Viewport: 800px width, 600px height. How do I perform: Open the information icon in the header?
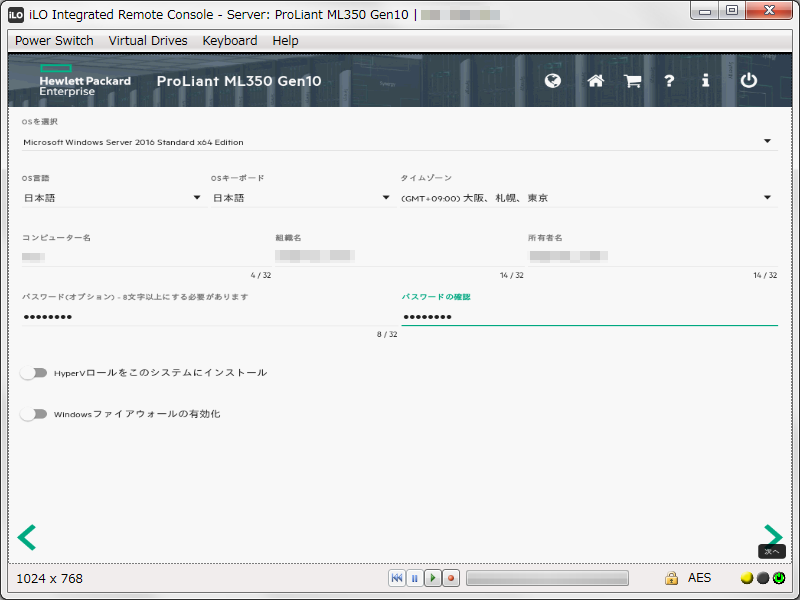click(x=705, y=81)
